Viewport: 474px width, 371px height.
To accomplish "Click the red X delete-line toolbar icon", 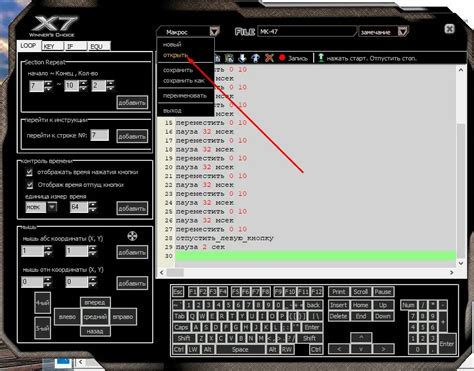I will [269, 58].
